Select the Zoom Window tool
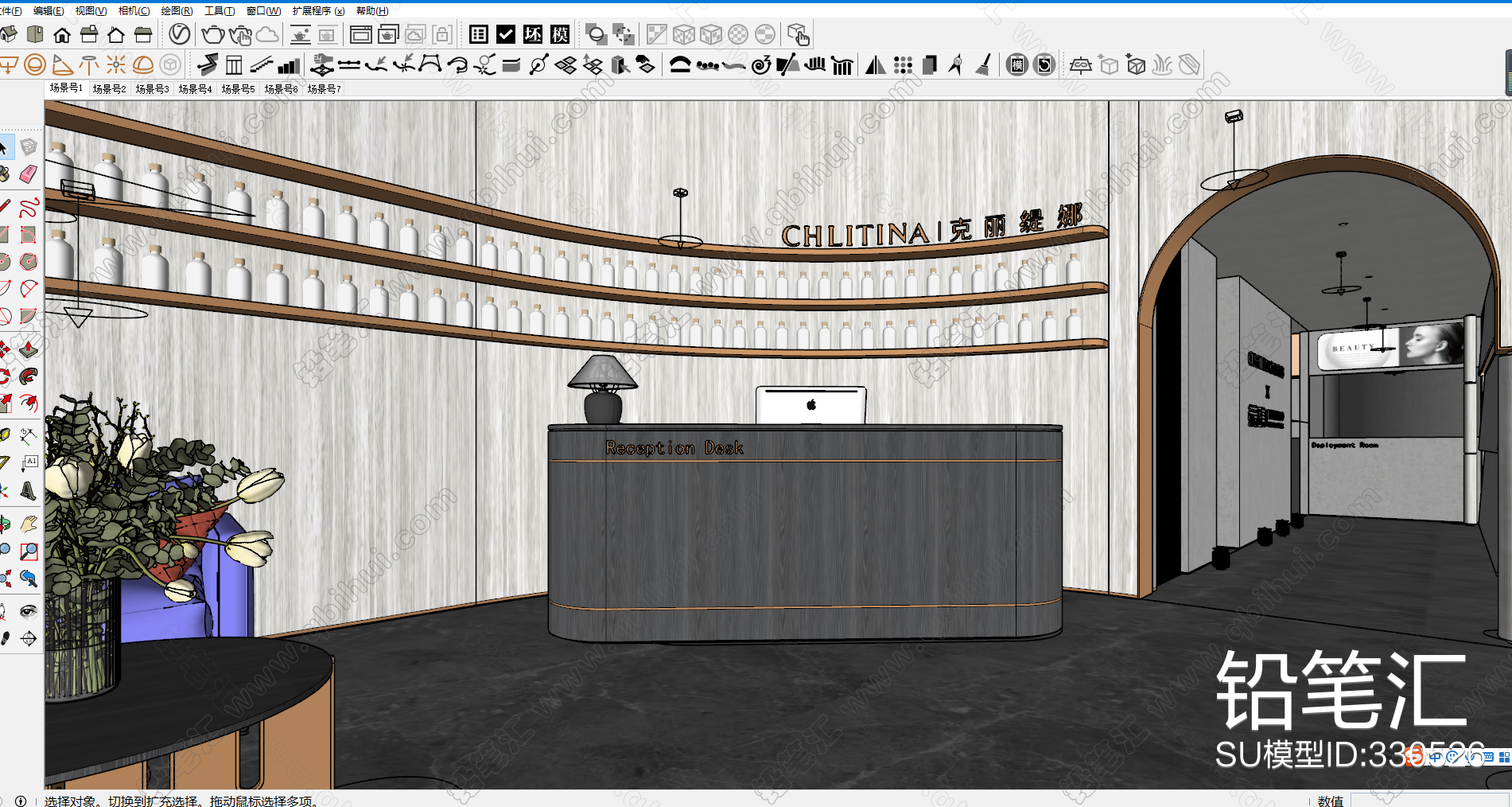Image resolution: width=1512 pixels, height=807 pixels. pyautogui.click(x=29, y=552)
